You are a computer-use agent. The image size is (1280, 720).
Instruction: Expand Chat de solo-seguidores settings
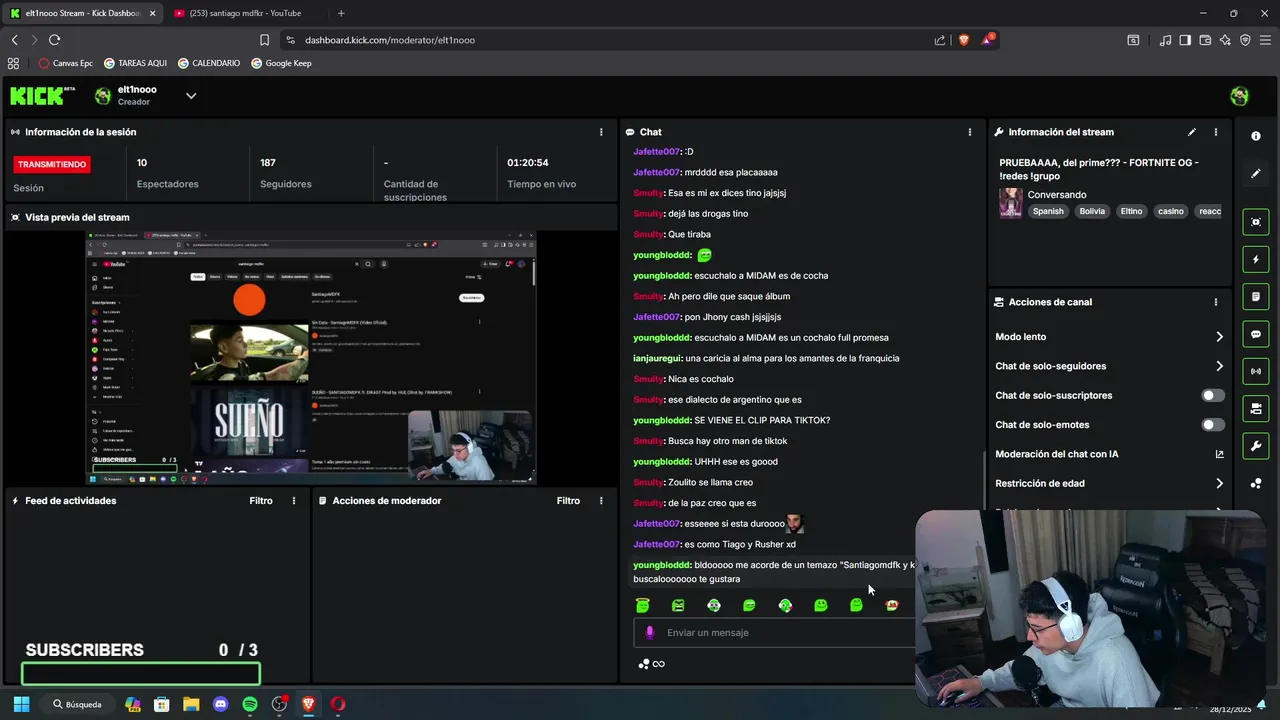tap(1109, 366)
